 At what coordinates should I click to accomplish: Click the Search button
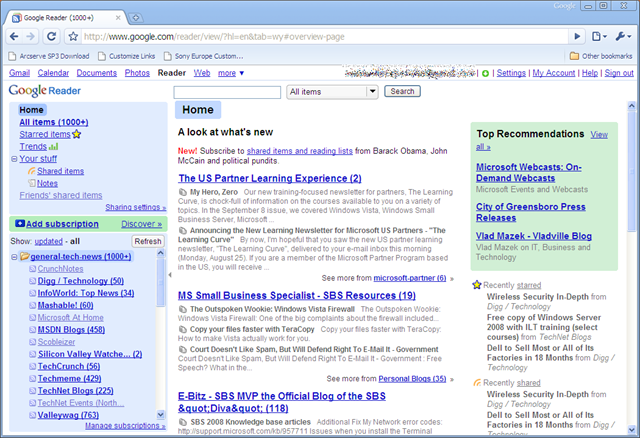point(402,91)
